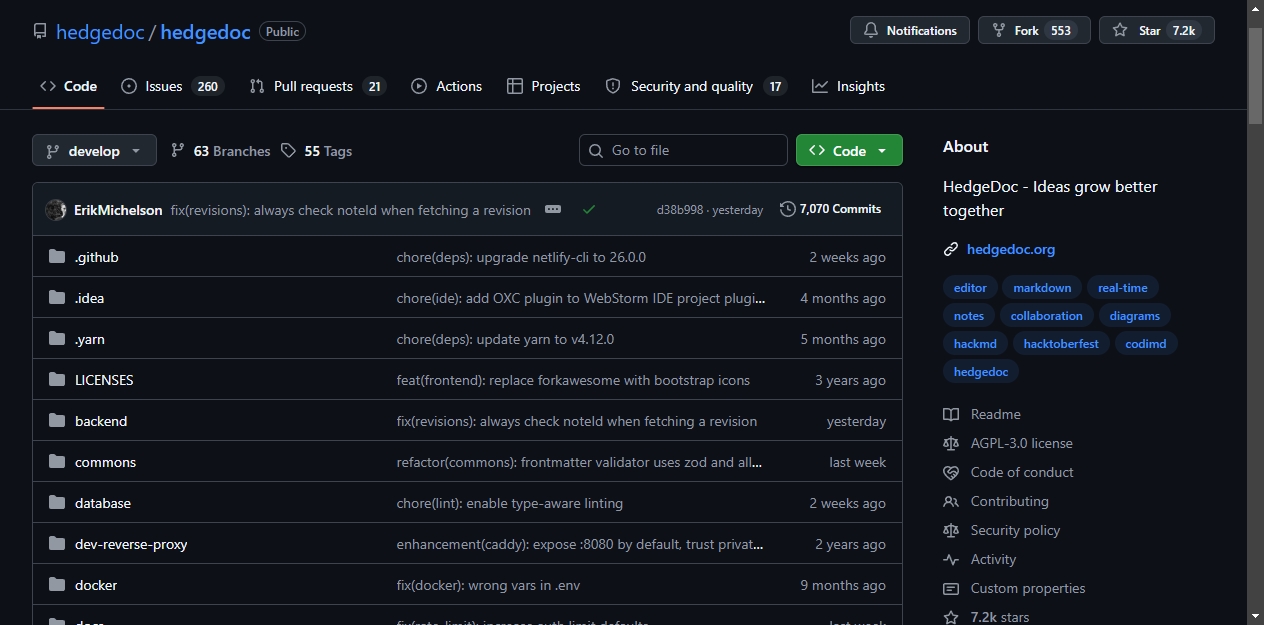The height and width of the screenshot is (625, 1264).
Task: Select the diagrams topic tag
Action: point(1135,316)
